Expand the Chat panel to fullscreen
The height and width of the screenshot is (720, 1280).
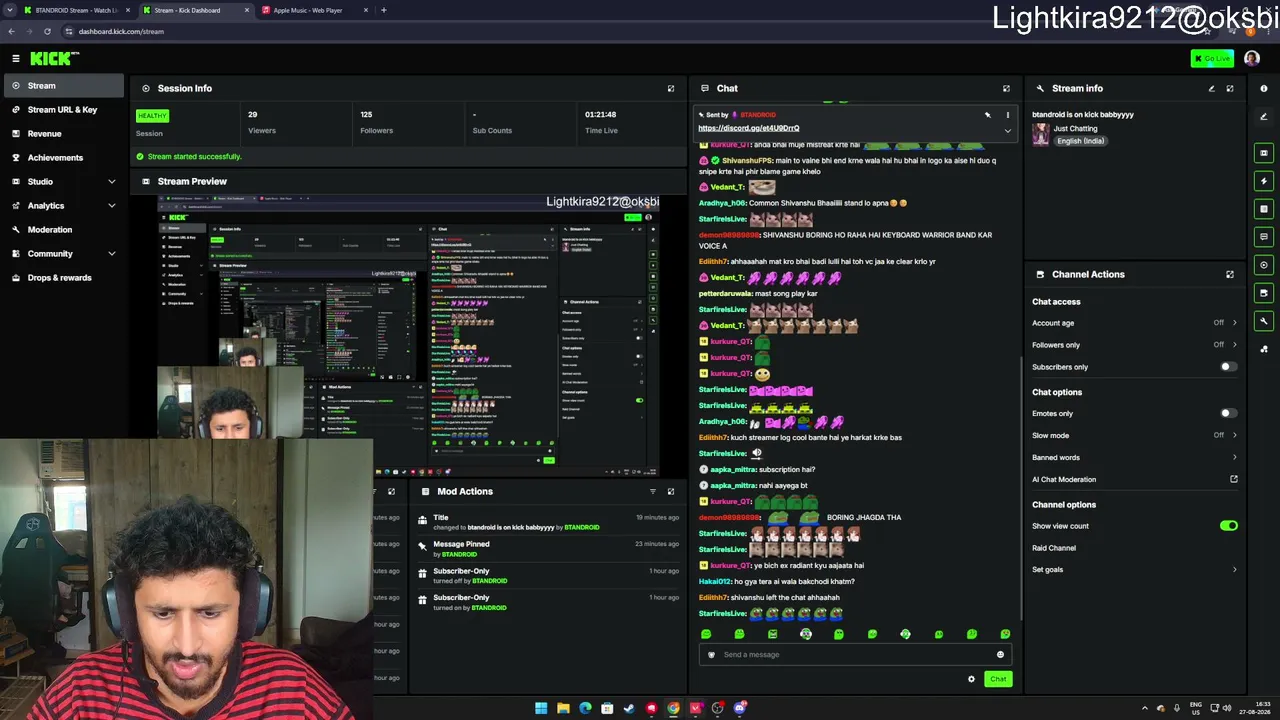(1006, 88)
